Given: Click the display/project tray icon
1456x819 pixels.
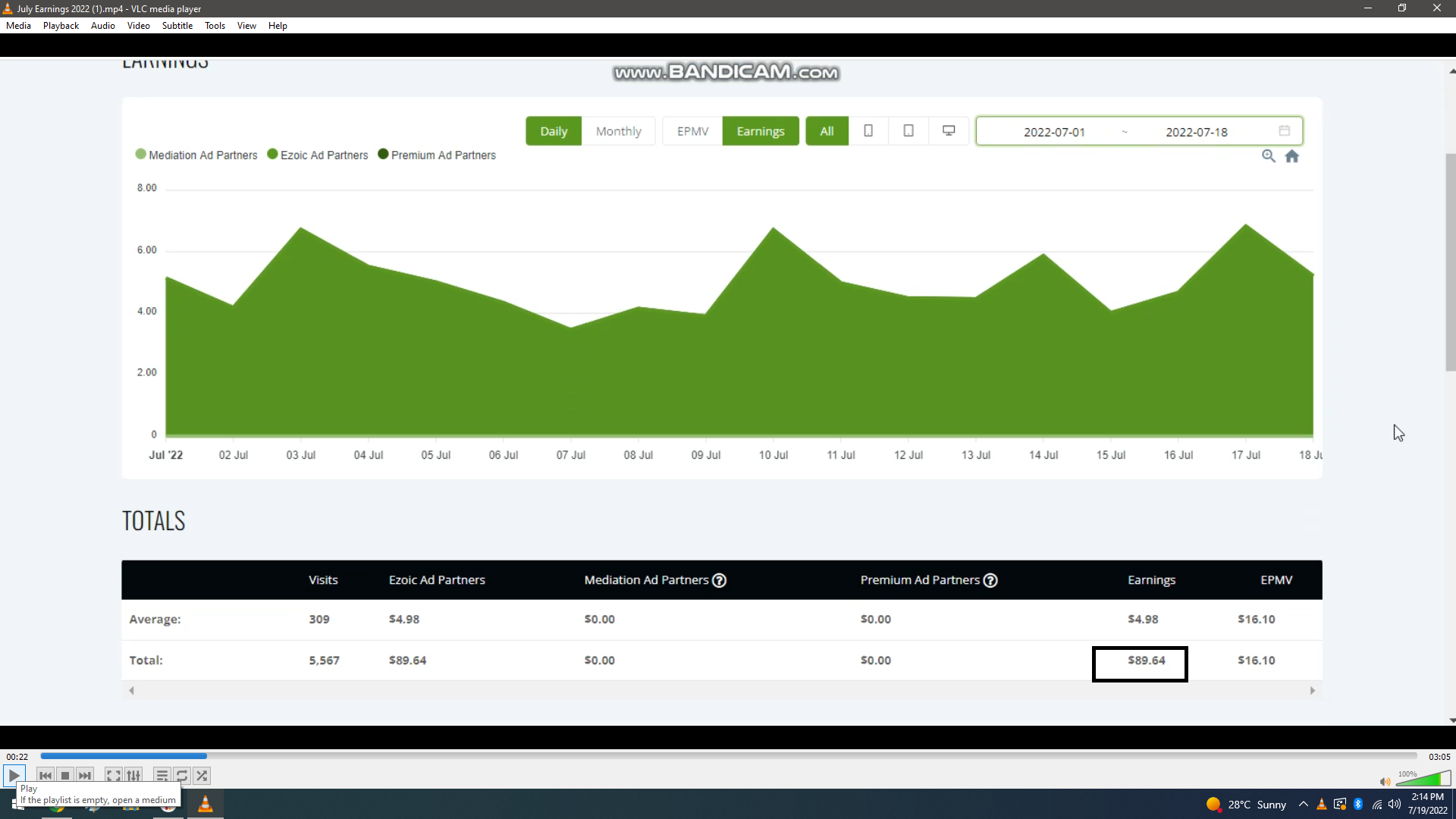Looking at the screenshot, I should [1340, 805].
